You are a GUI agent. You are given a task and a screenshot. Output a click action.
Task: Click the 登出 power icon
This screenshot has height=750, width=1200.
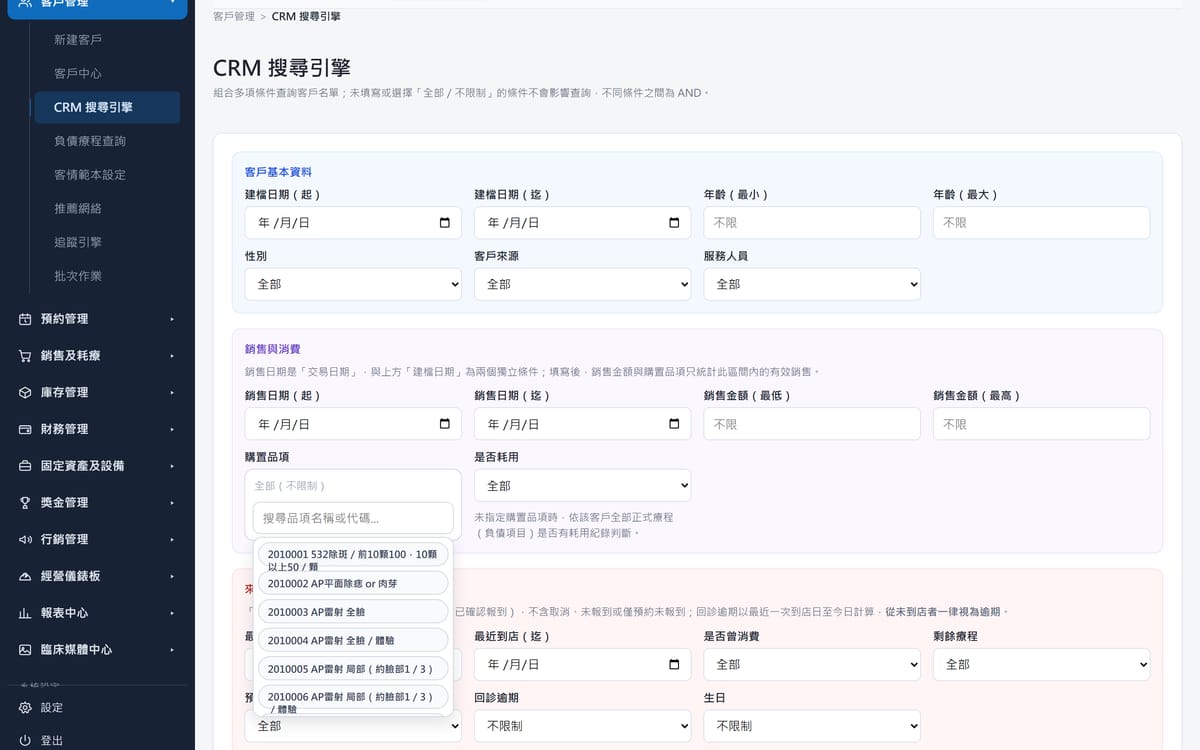(x=25, y=741)
